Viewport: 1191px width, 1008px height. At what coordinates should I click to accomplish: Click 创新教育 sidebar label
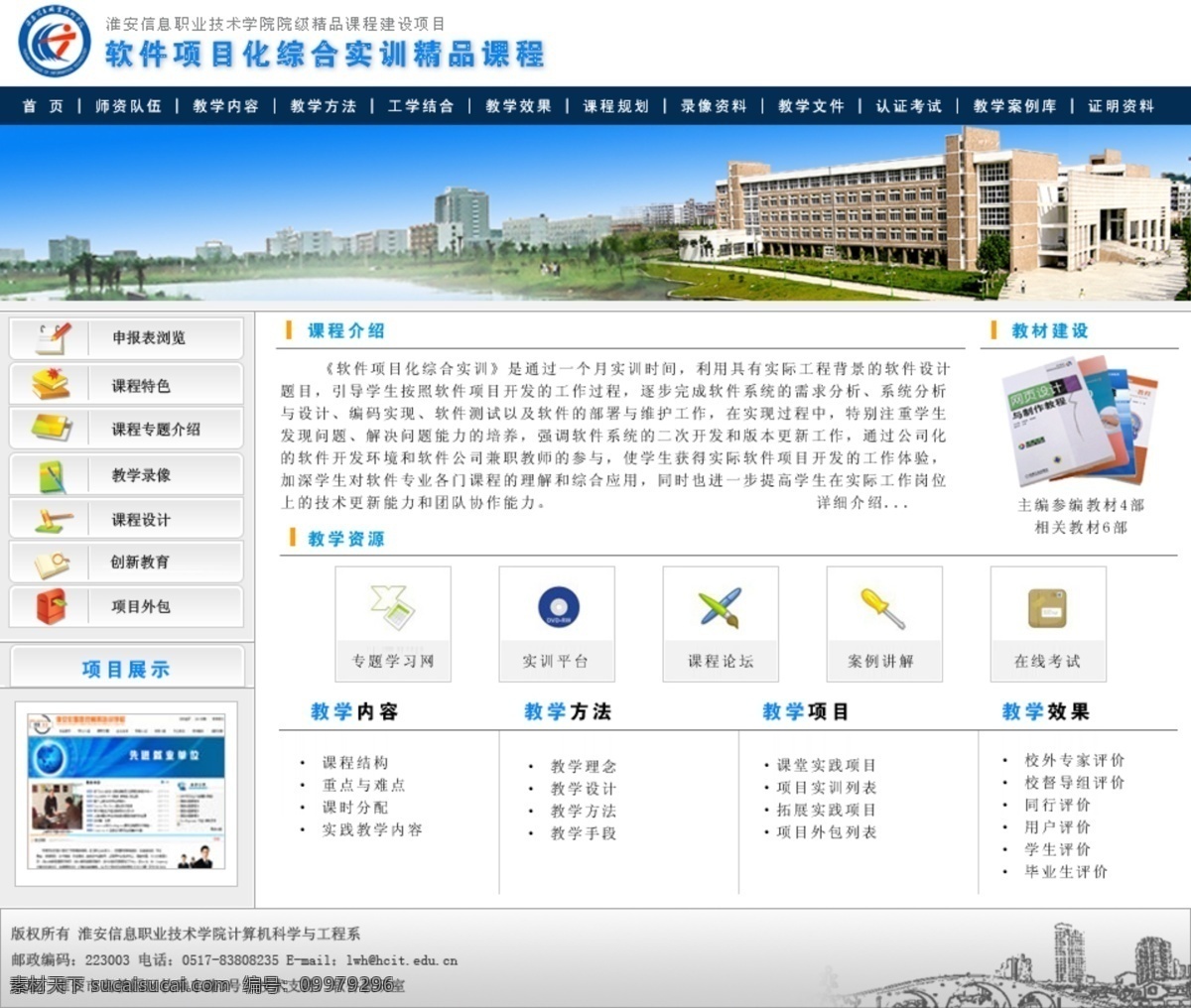[x=140, y=563]
